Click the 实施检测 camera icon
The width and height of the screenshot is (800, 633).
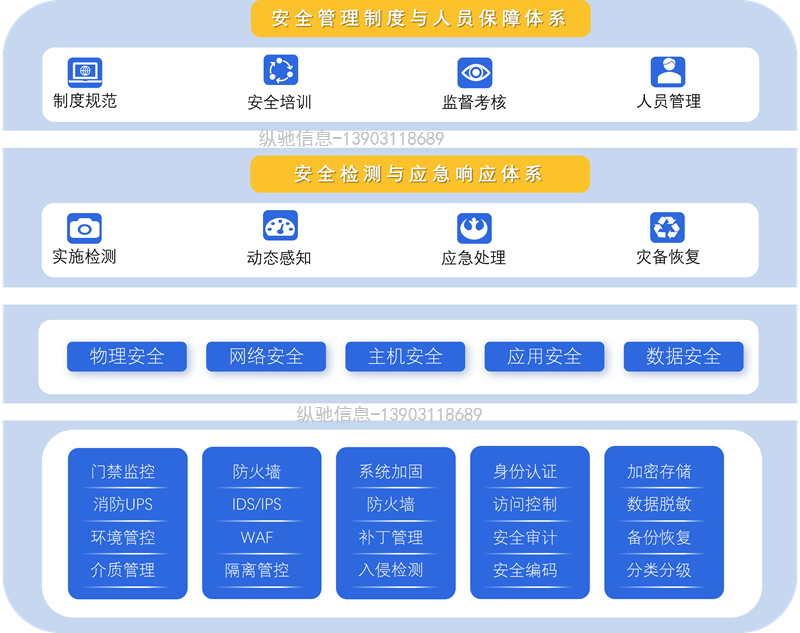pyautogui.click(x=84, y=228)
